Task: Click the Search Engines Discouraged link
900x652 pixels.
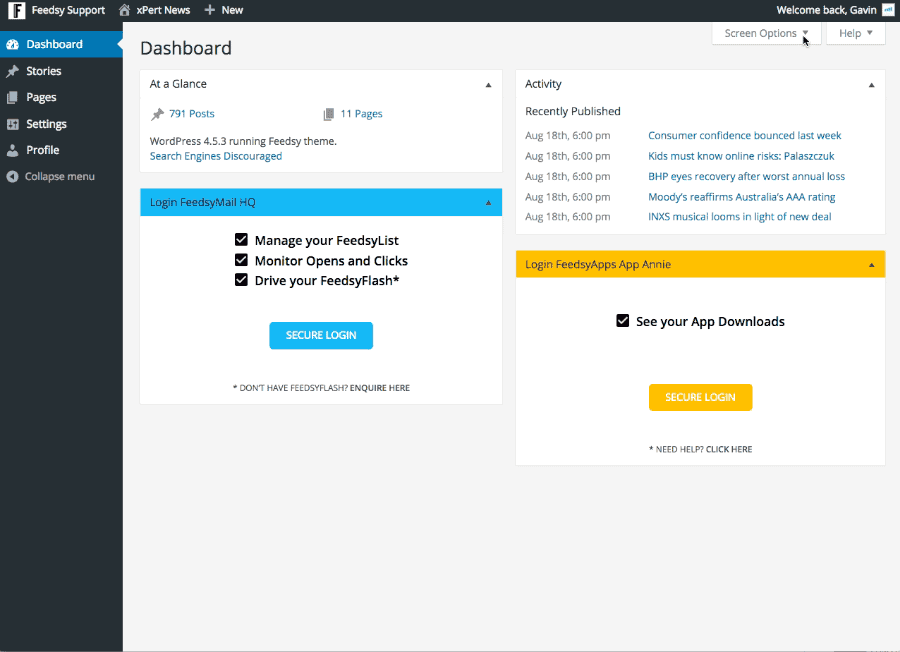Action: click(x=216, y=156)
